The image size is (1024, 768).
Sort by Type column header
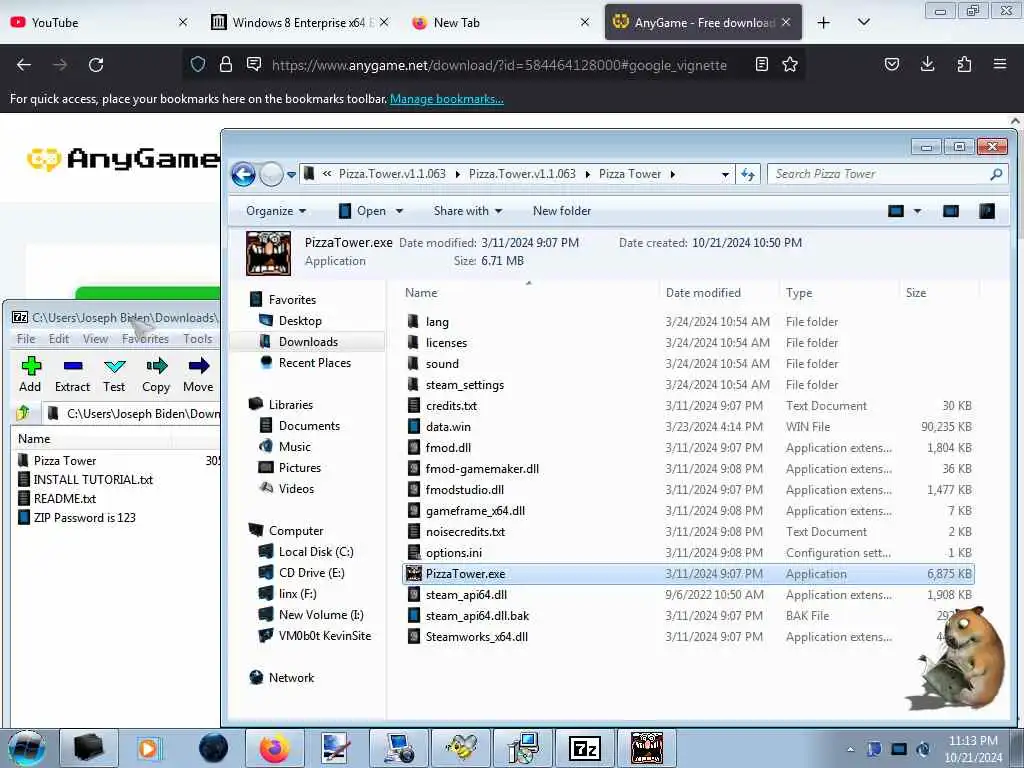pyautogui.click(x=839, y=293)
